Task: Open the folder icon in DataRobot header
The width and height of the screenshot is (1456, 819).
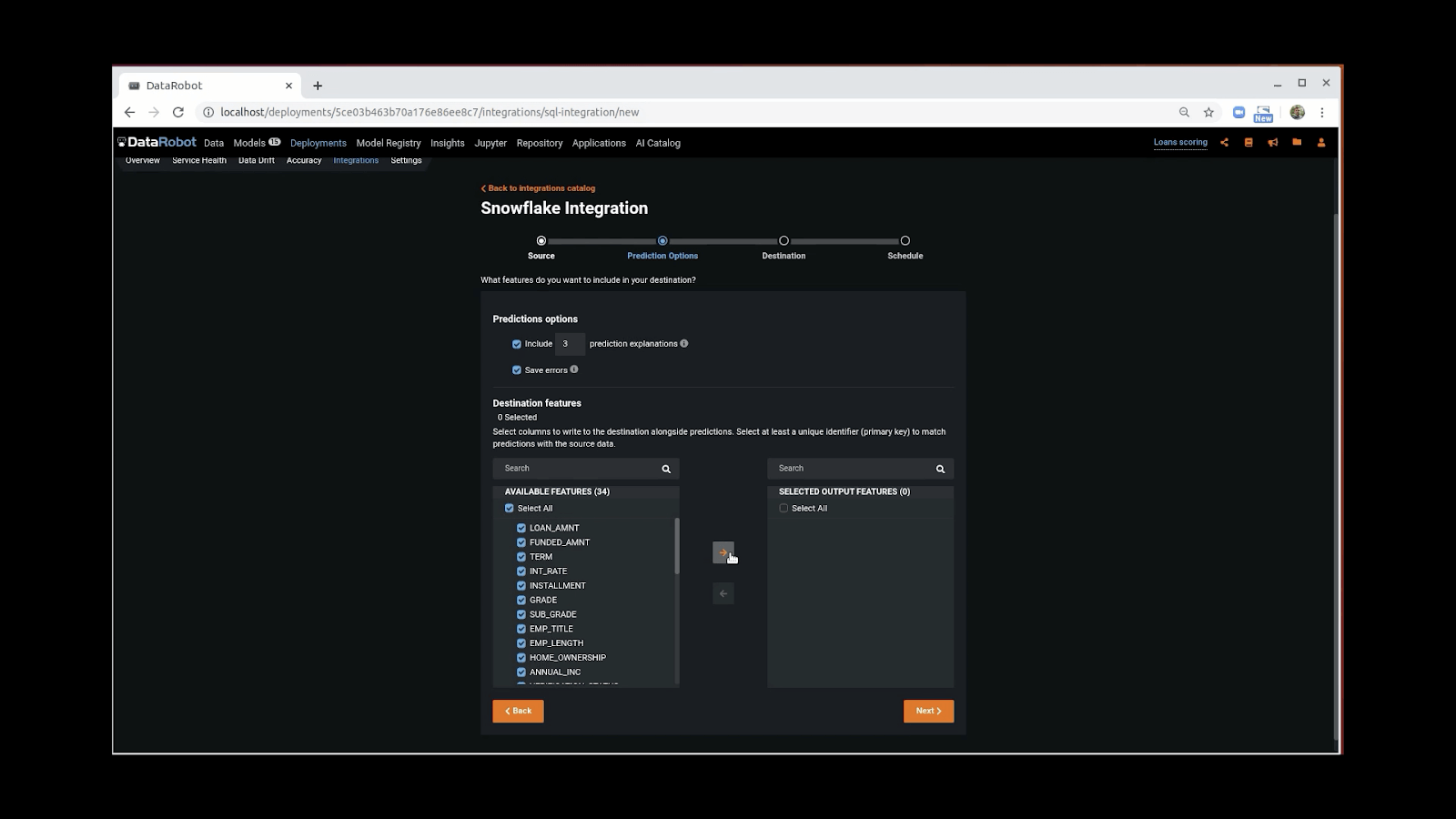Action: coord(1297,142)
